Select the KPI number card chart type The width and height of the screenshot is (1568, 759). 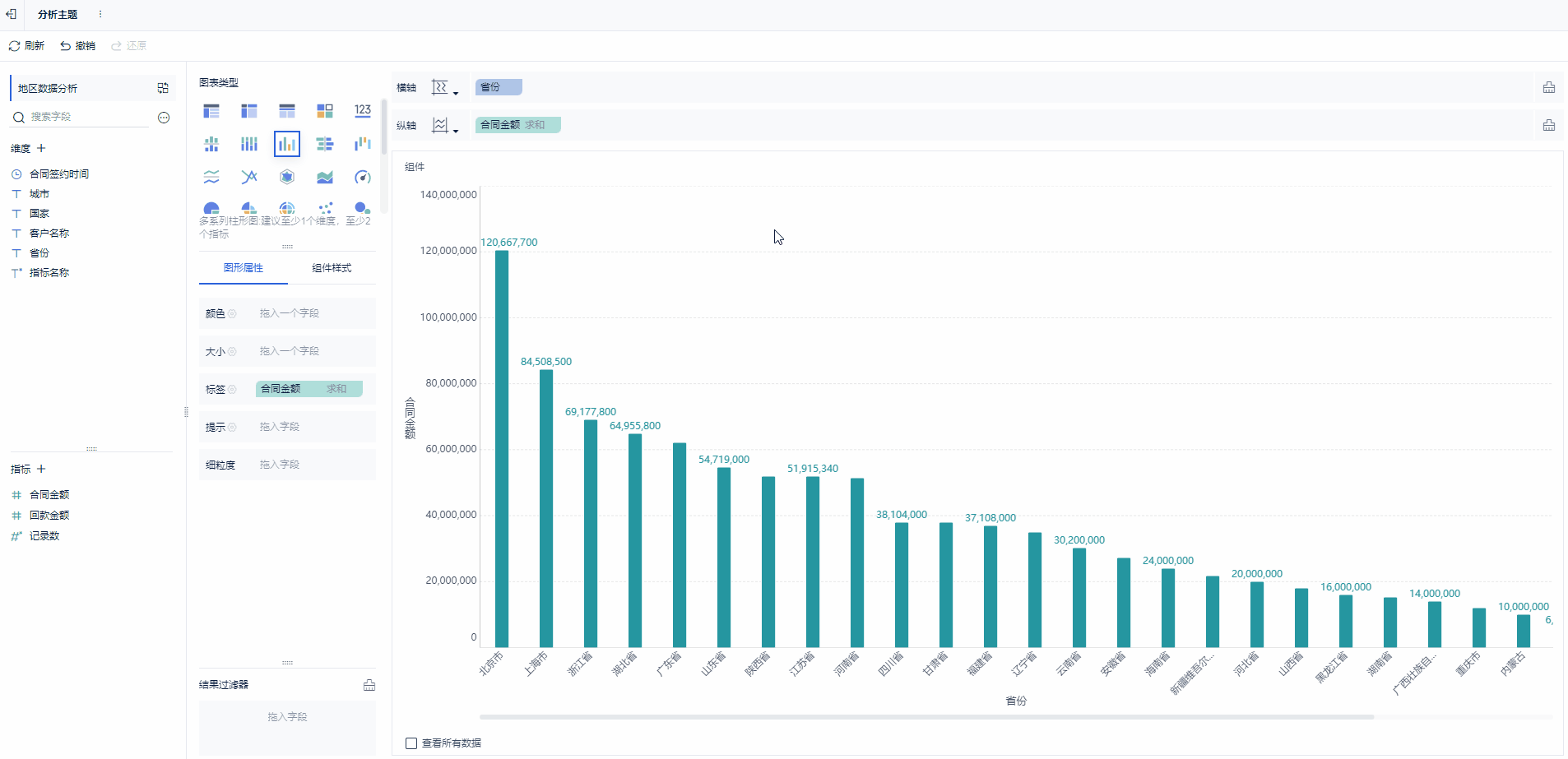pyautogui.click(x=363, y=111)
